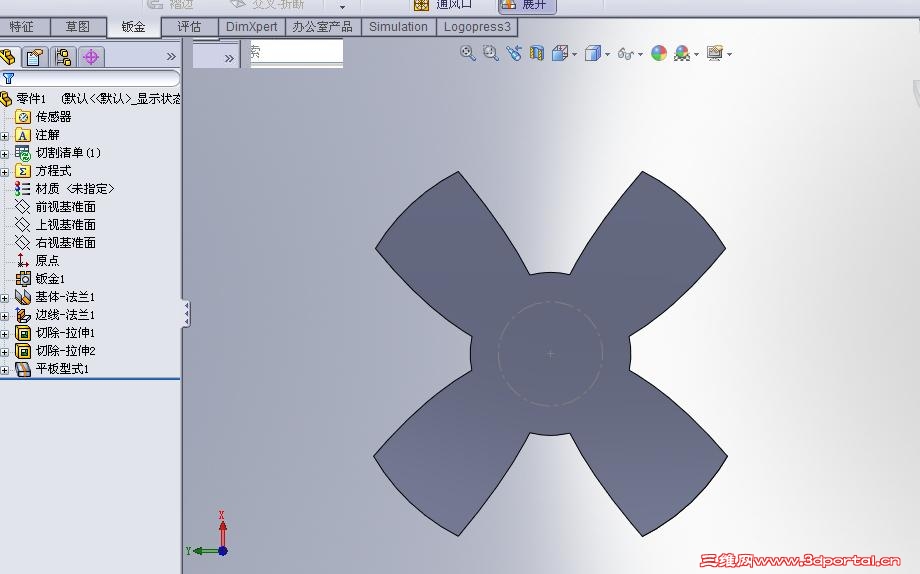
Task: Click the 通风口 vent tool icon
Action: (421, 5)
